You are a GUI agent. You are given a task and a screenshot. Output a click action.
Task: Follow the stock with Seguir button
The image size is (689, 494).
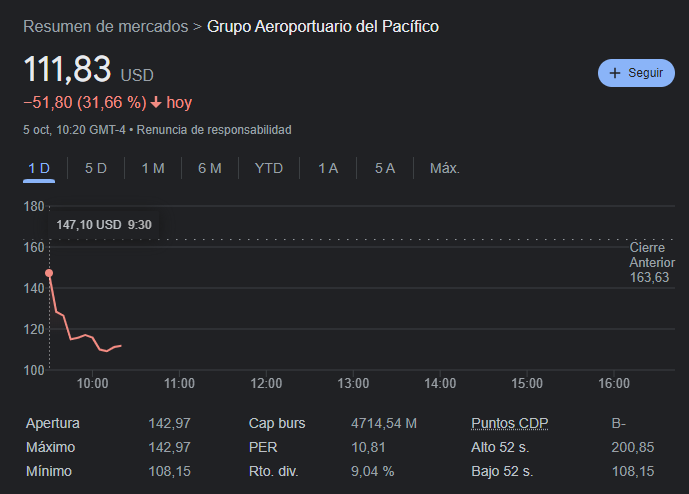coord(636,73)
